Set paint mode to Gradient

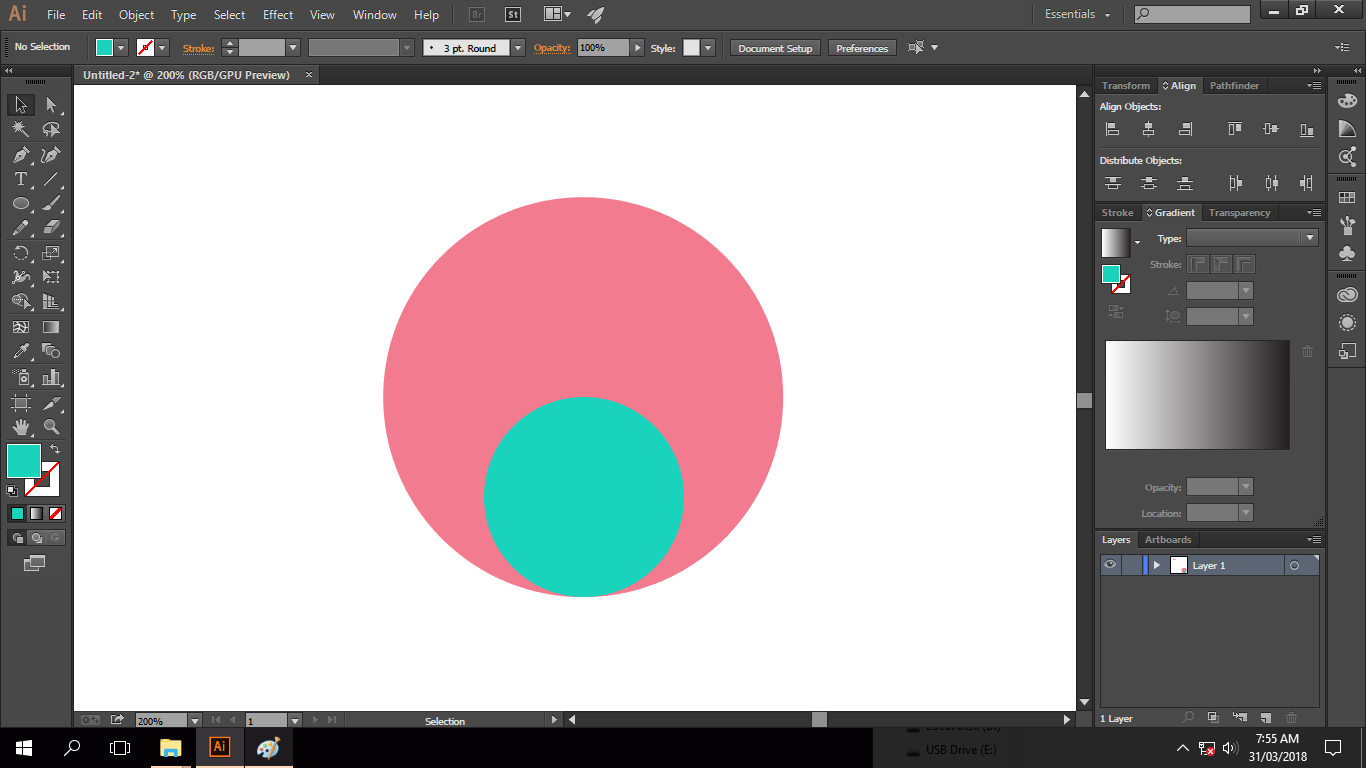36,513
